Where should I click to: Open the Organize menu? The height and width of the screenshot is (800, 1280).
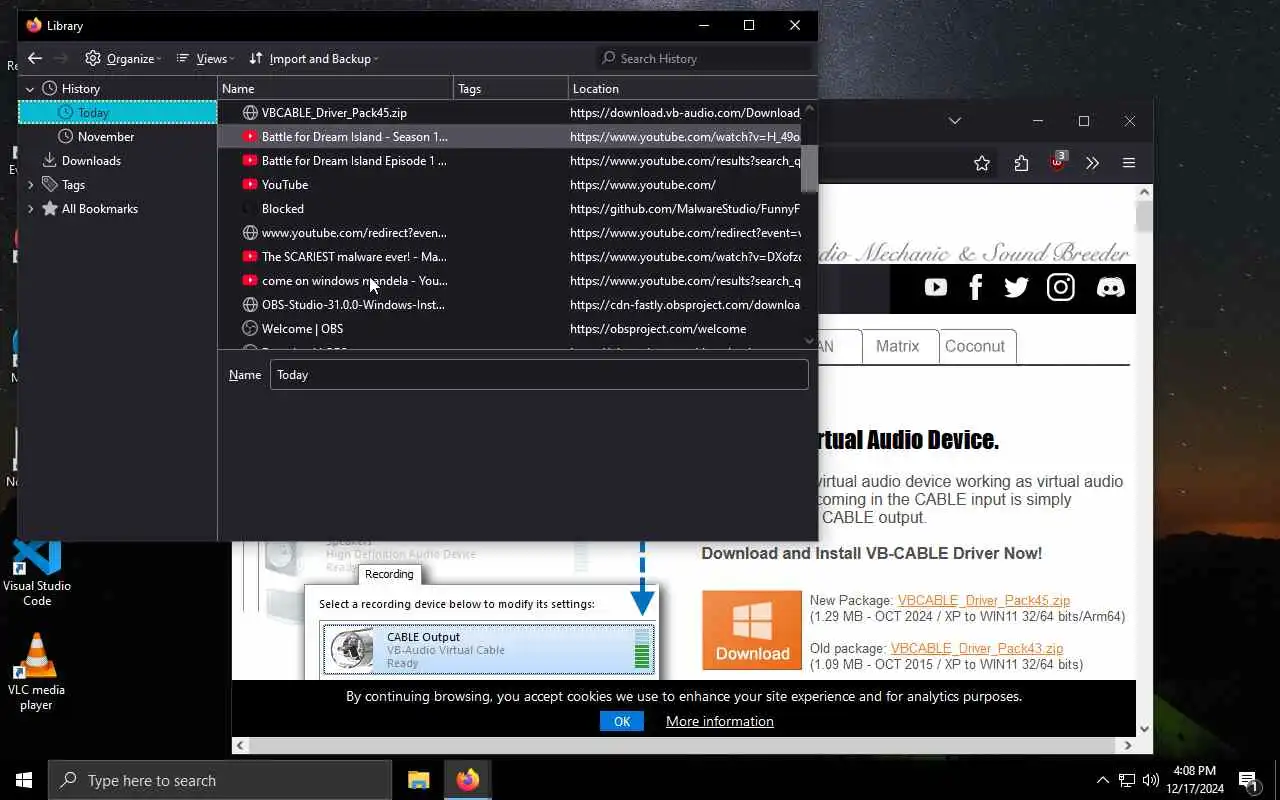(x=123, y=58)
